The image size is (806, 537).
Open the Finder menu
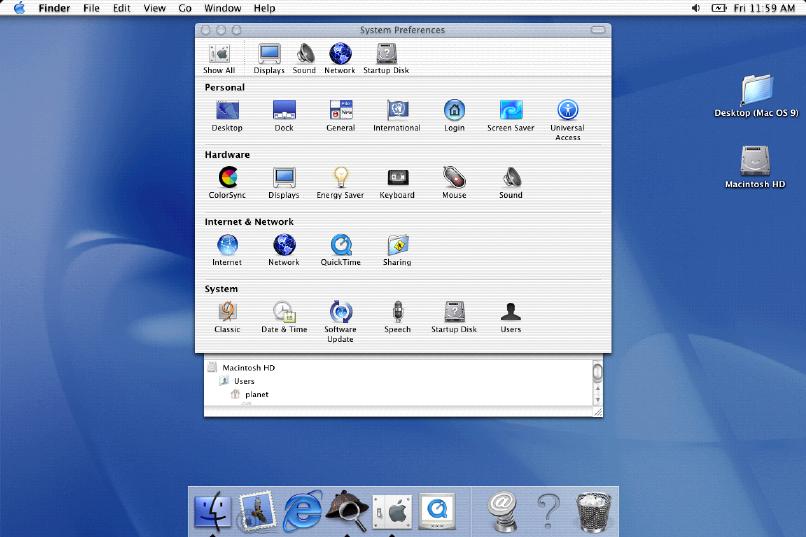[54, 8]
